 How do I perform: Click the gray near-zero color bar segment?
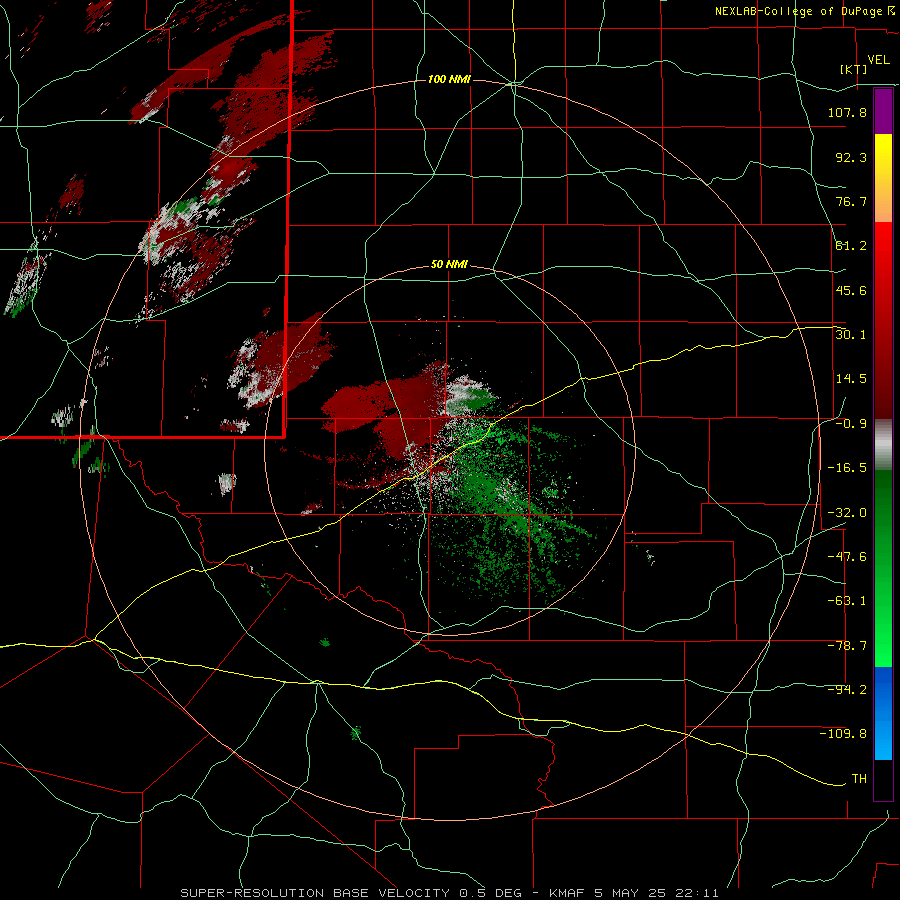(883, 445)
